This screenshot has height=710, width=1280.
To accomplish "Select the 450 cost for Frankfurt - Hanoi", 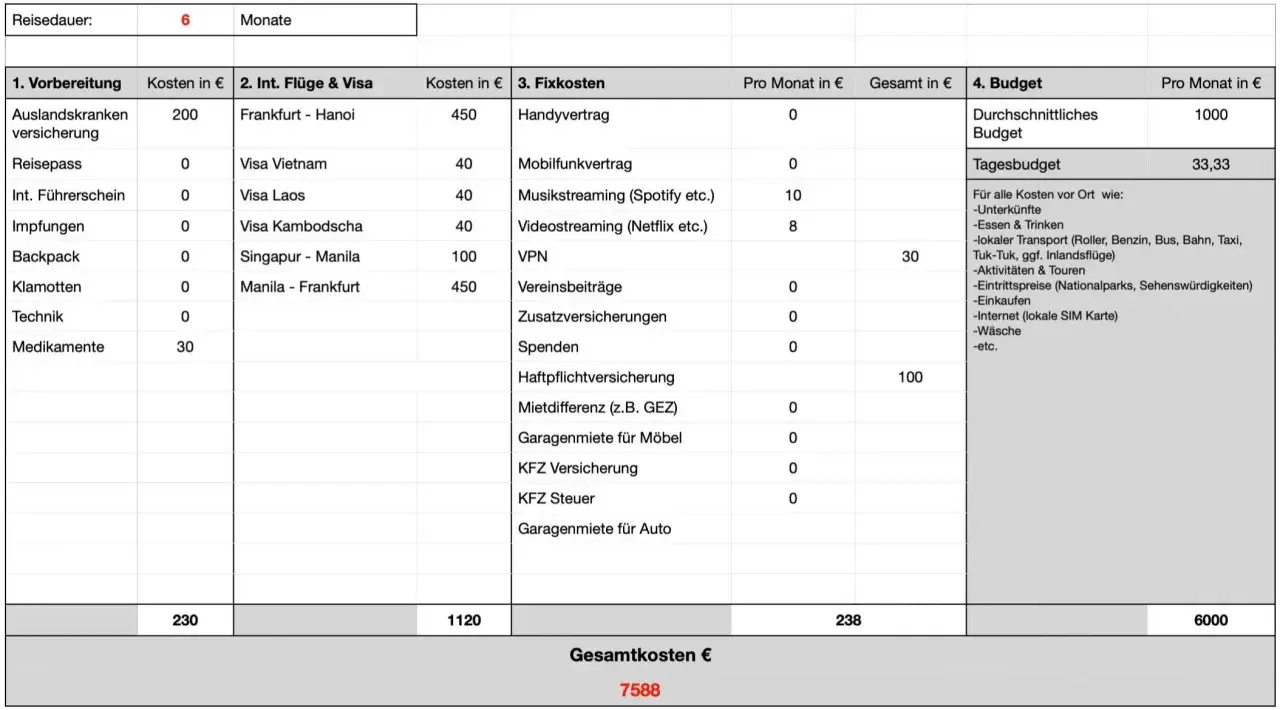I will coord(464,114).
